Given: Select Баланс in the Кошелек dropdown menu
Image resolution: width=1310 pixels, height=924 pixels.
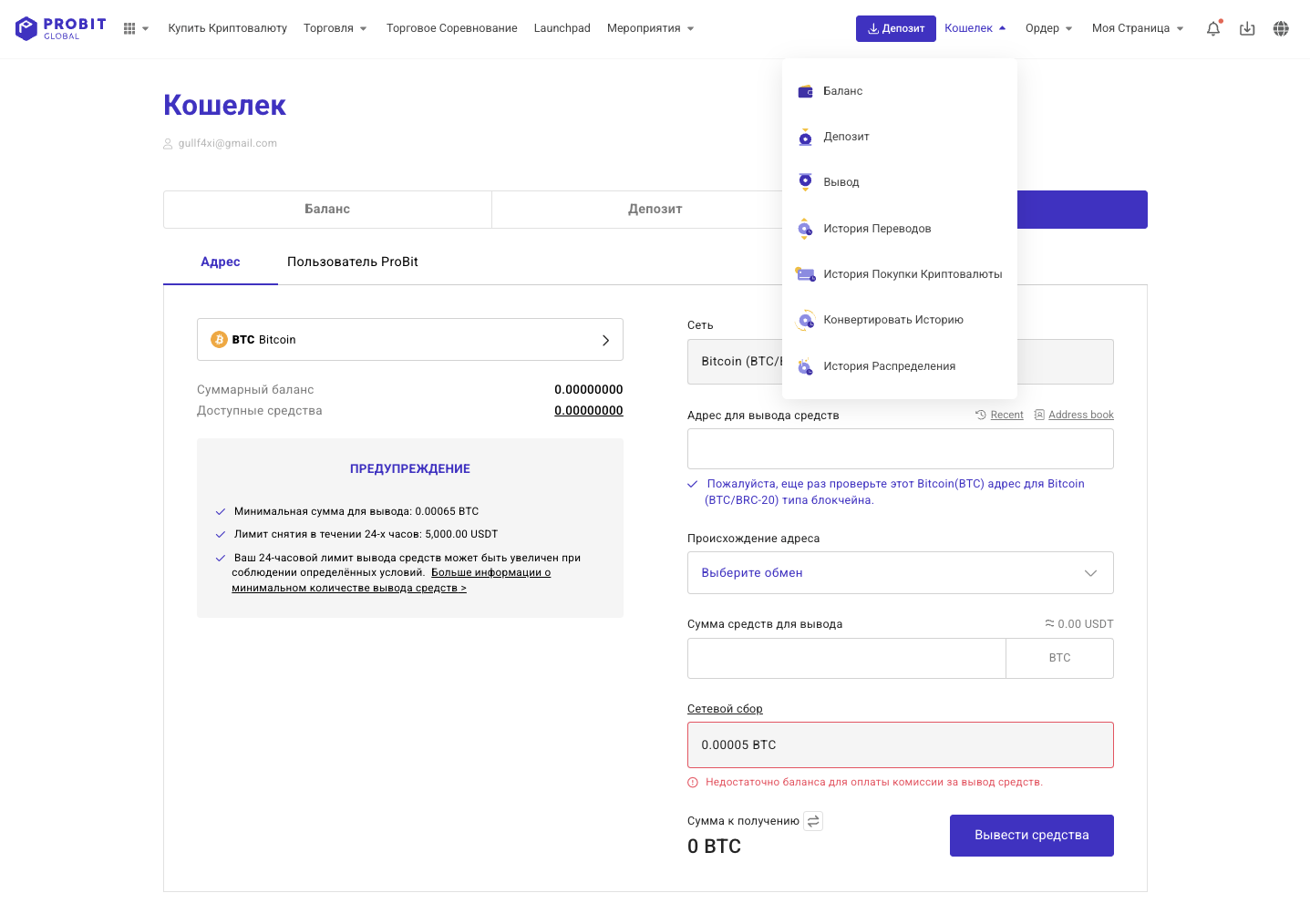Looking at the screenshot, I should [842, 91].
